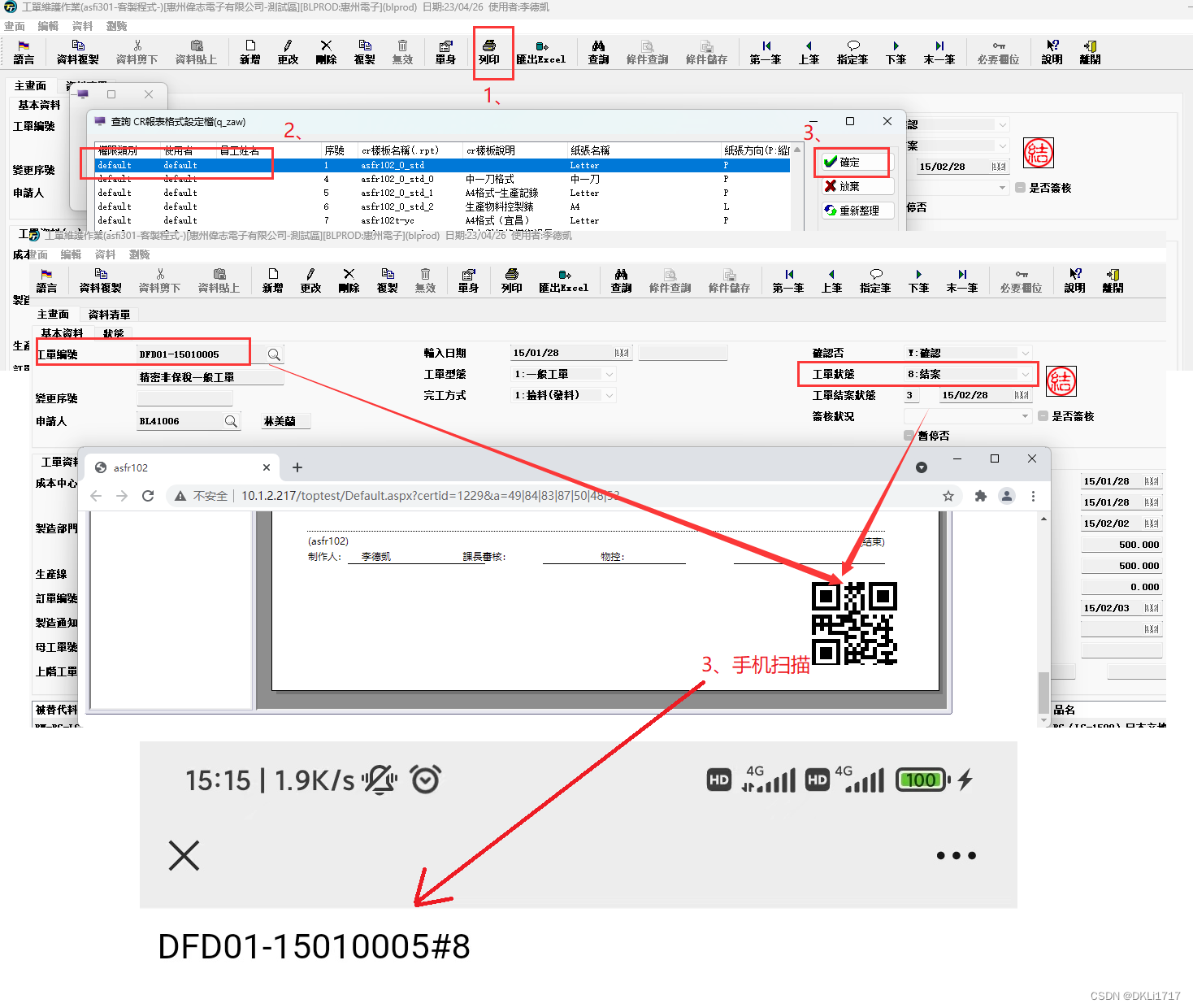Select the asfr102_0_std_0 中一刀格式 row
This screenshot has width=1193, height=1008.
tap(443, 179)
